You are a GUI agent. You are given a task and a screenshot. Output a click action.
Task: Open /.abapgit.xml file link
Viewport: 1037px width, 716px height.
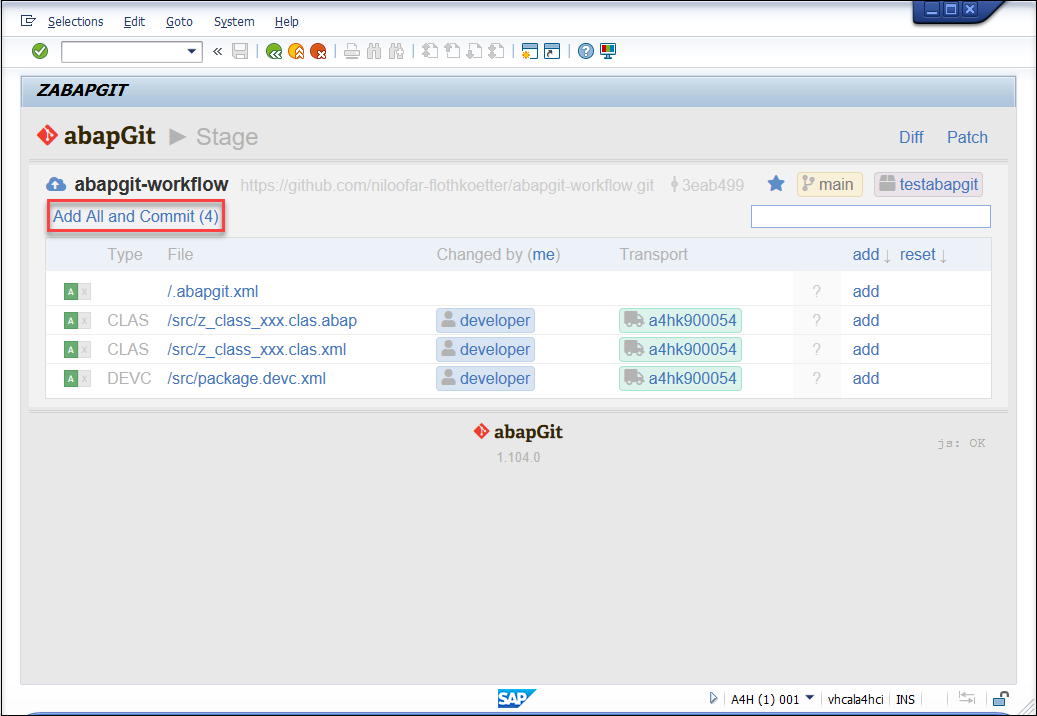[212, 292]
